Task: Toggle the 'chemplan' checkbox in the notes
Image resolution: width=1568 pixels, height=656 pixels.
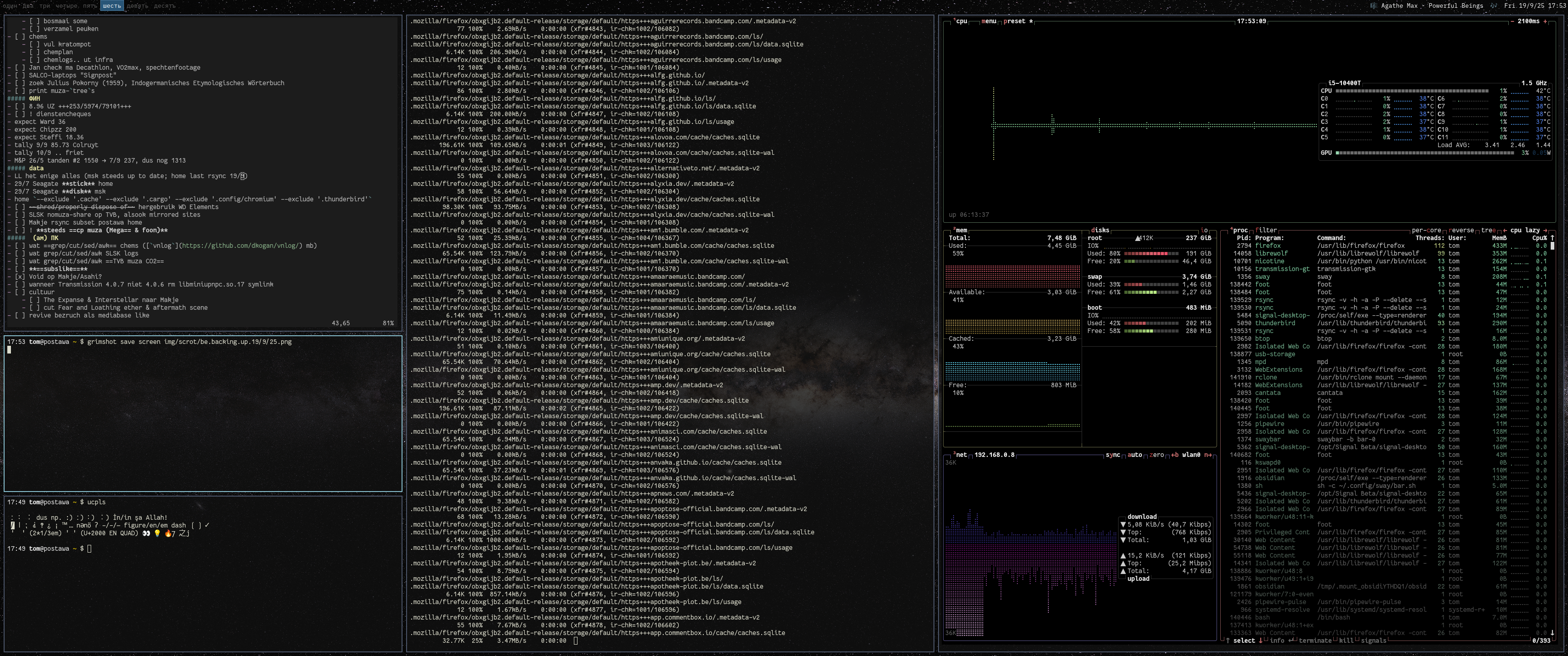Action: pos(35,52)
